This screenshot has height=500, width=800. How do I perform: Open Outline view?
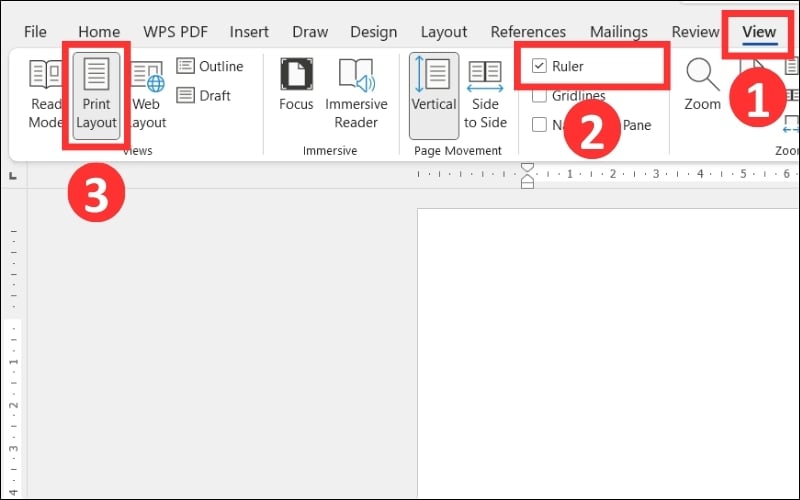[210, 66]
